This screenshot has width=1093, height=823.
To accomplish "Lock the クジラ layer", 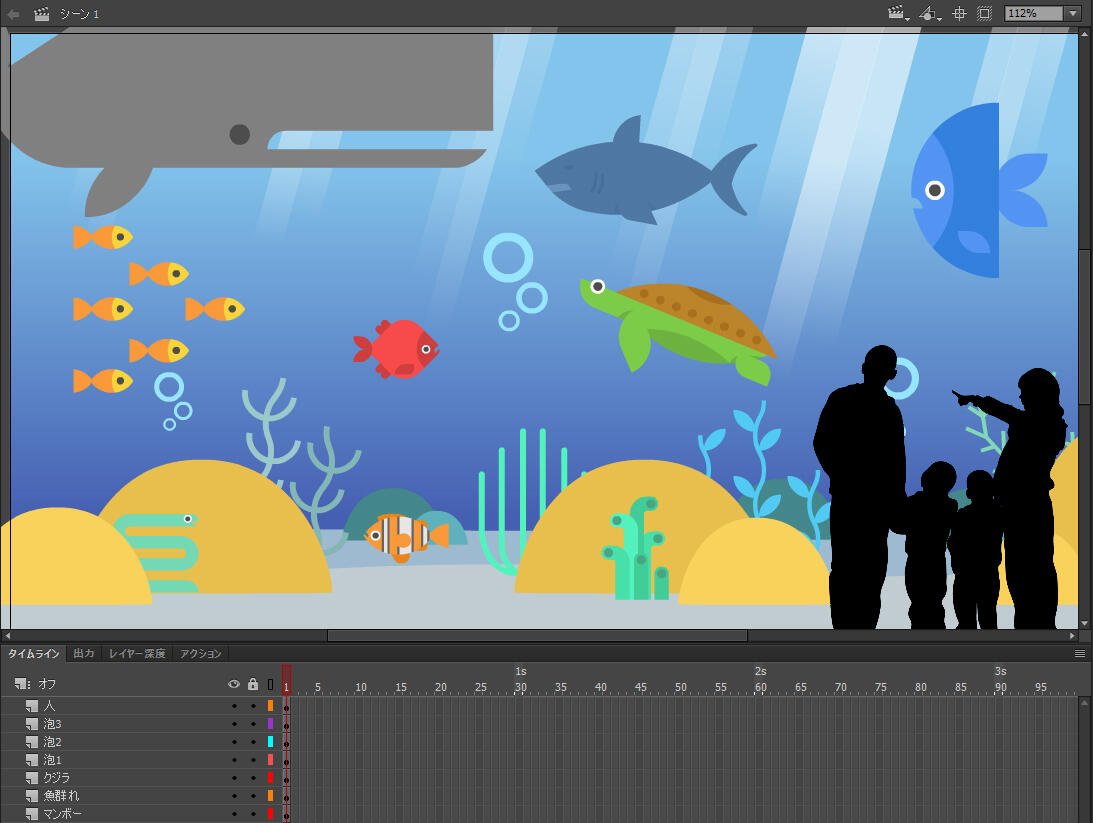I will [x=253, y=778].
